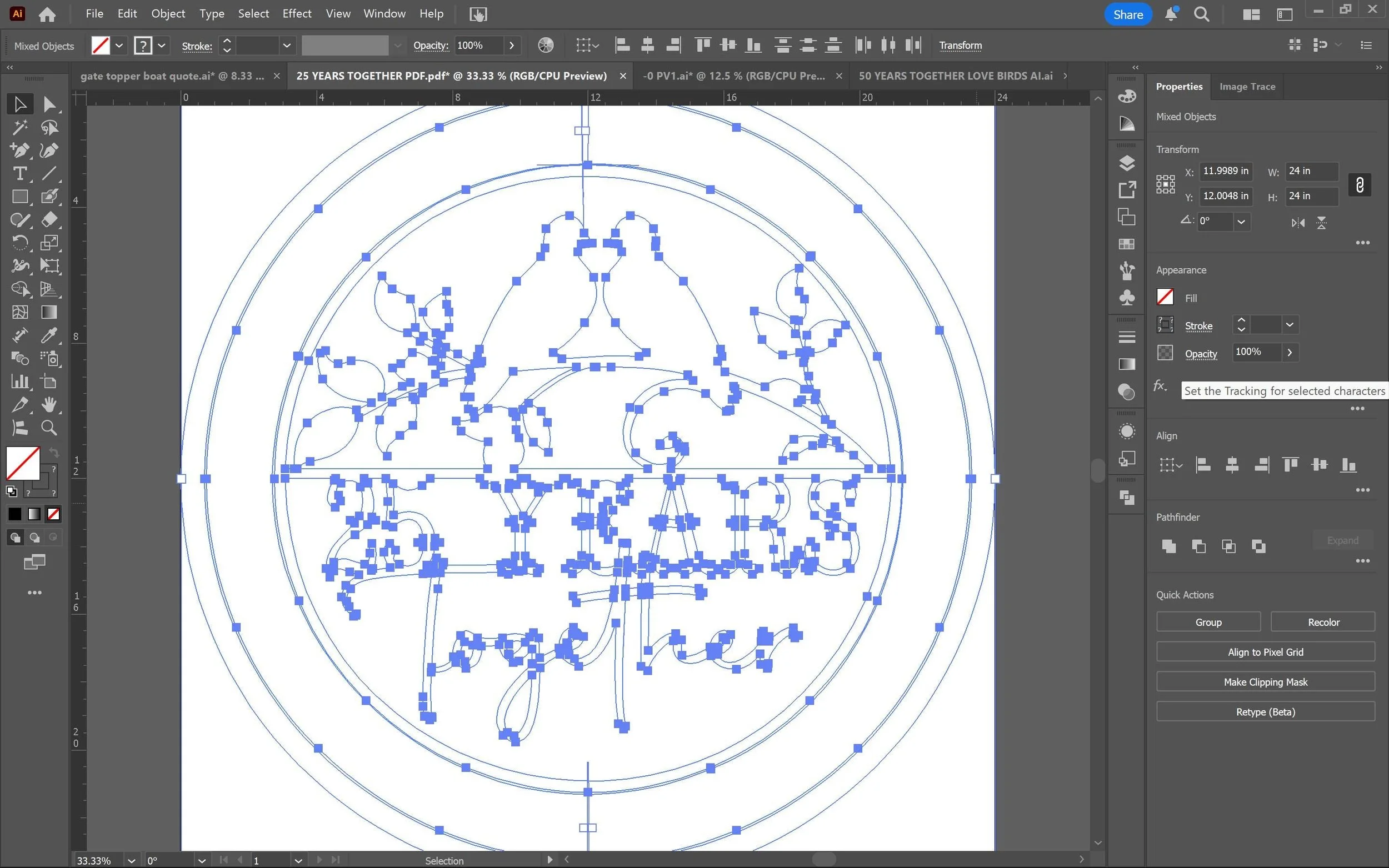Select the Type tool
The image size is (1389, 868).
19,173
